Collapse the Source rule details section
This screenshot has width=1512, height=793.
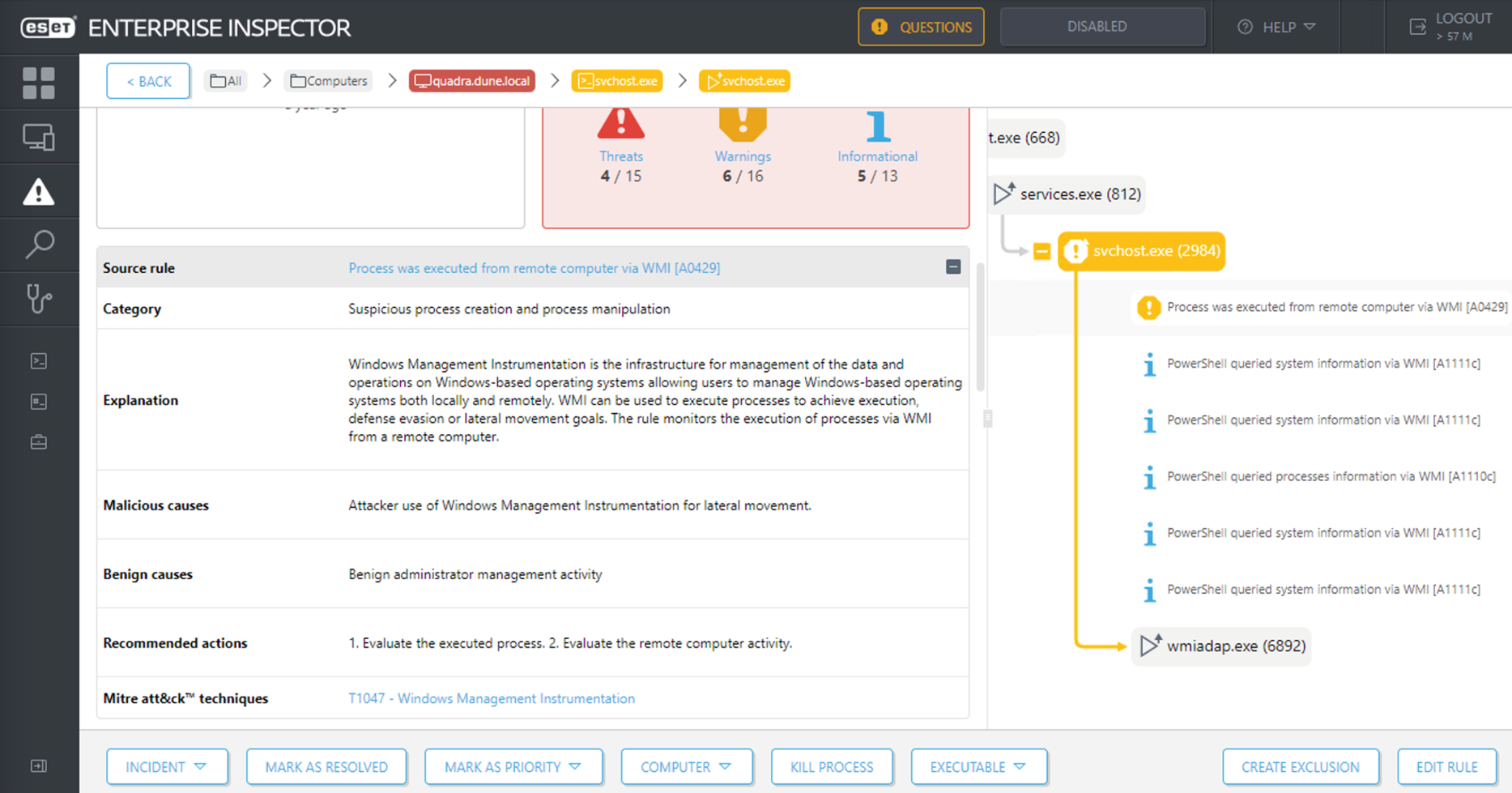(x=953, y=267)
